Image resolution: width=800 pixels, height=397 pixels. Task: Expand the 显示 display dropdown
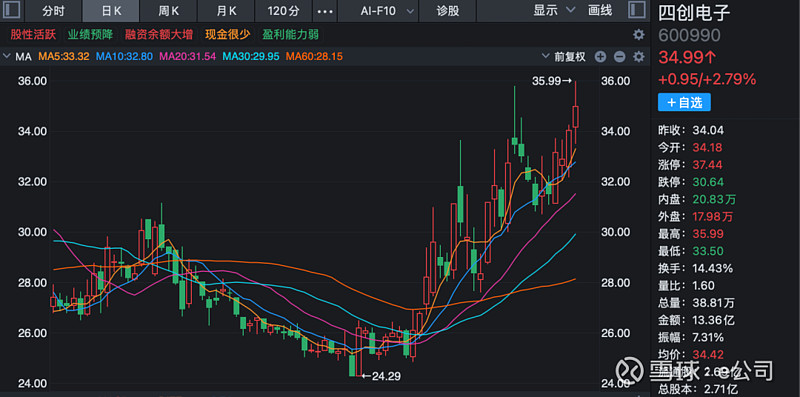point(554,10)
